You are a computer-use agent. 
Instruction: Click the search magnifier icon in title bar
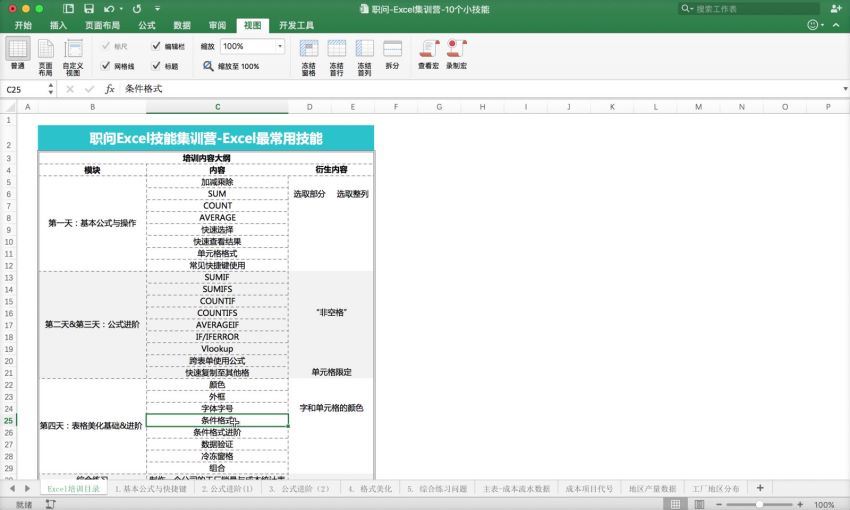(685, 8)
